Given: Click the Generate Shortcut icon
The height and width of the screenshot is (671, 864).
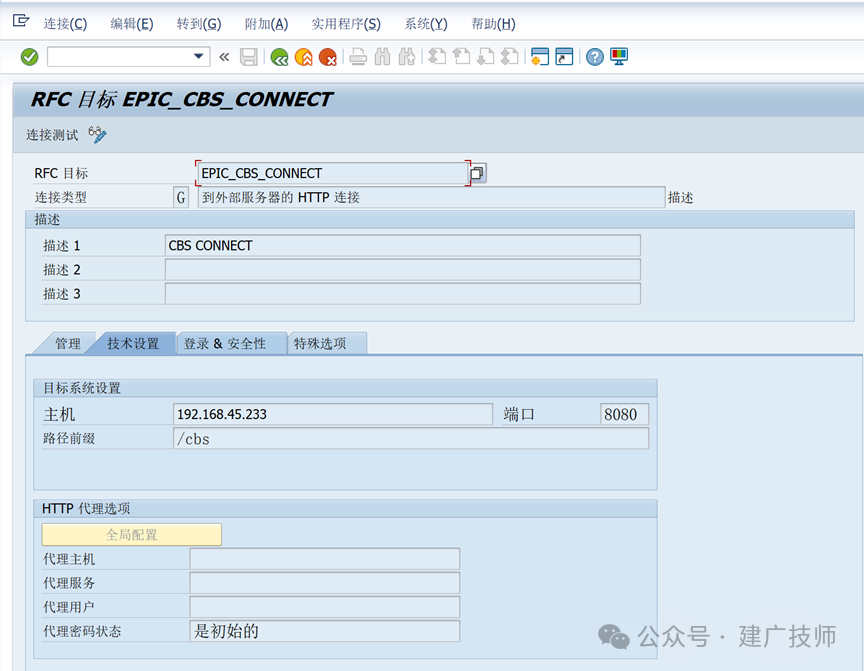Looking at the screenshot, I should pos(564,57).
